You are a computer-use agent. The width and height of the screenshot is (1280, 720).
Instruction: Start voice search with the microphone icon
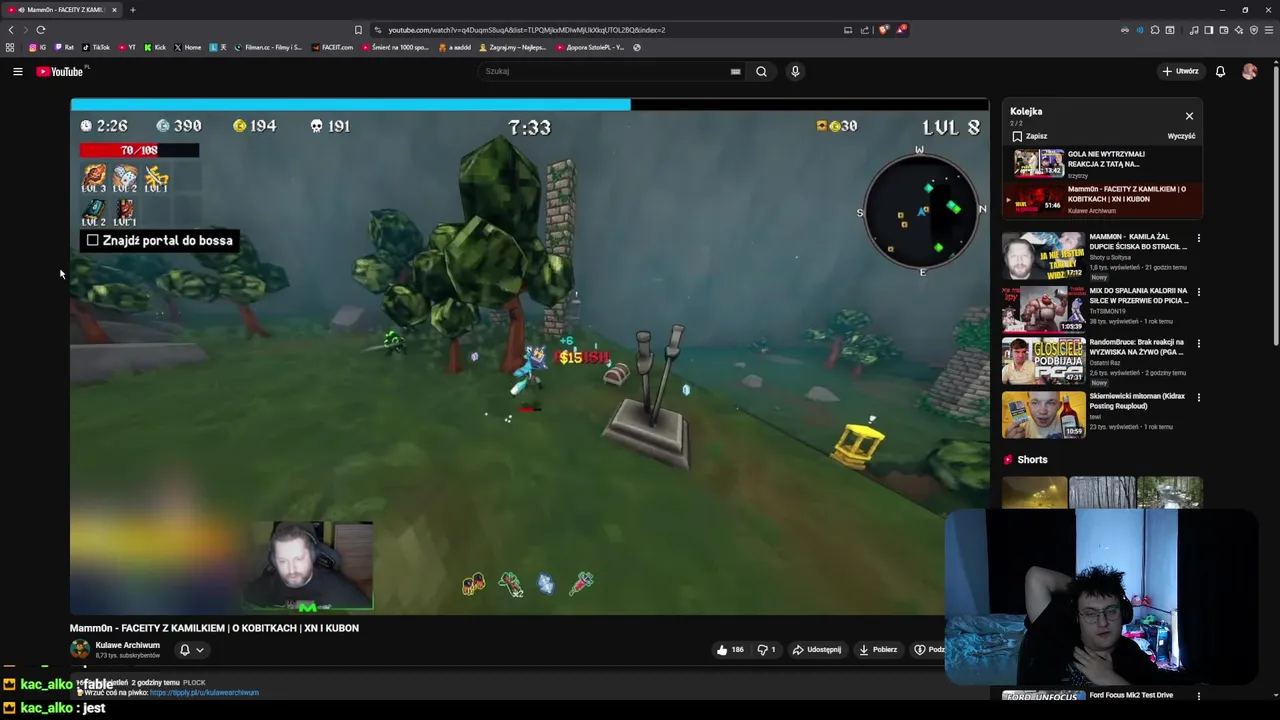pyautogui.click(x=795, y=71)
